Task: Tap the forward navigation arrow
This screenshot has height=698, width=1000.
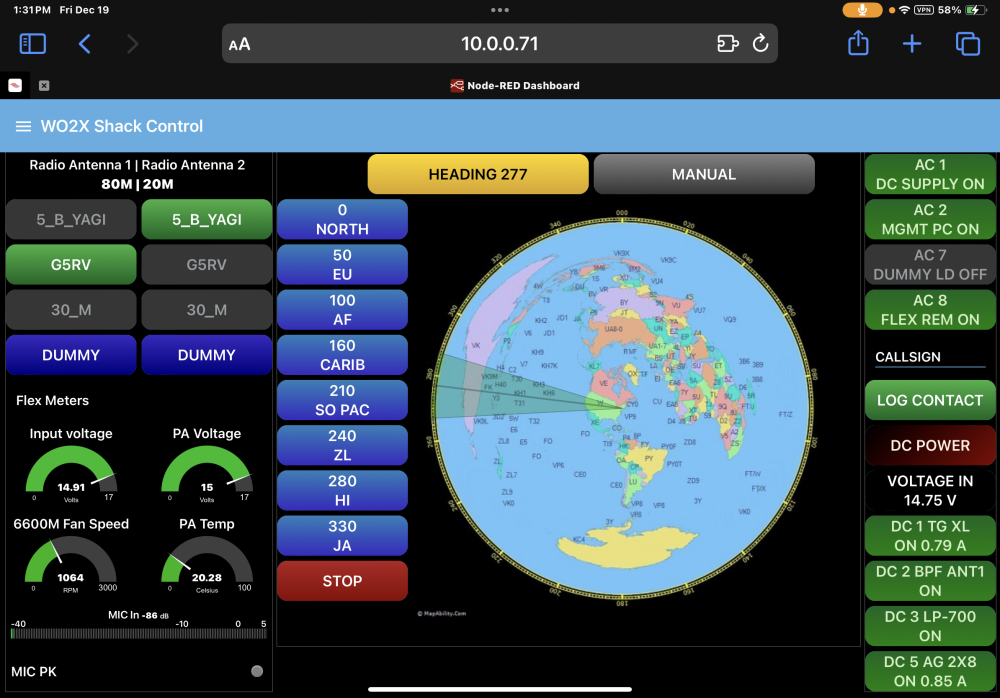Action: 132,44
